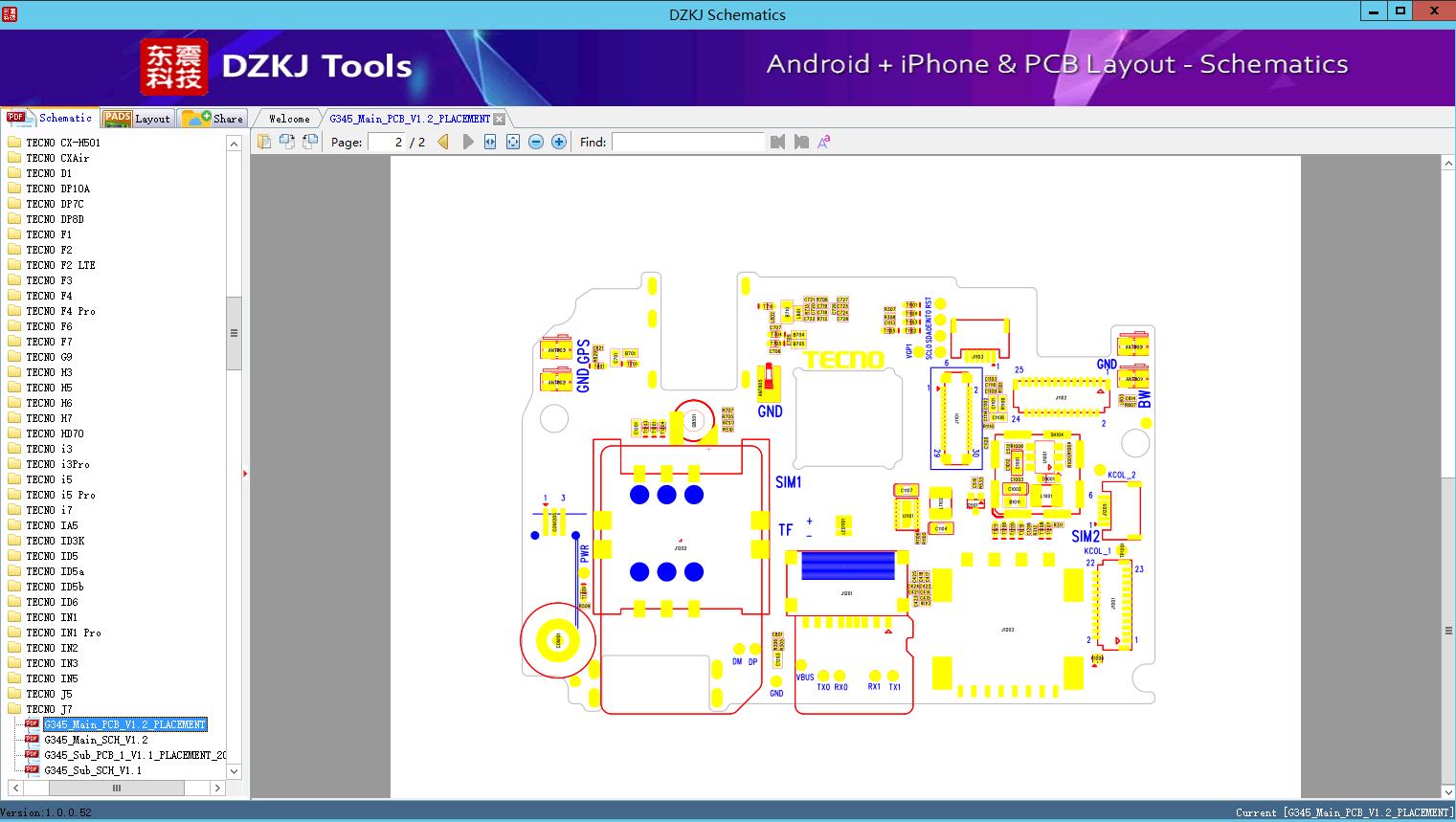
Task: Go to the previous page with the yellow arrow
Action: [443, 142]
